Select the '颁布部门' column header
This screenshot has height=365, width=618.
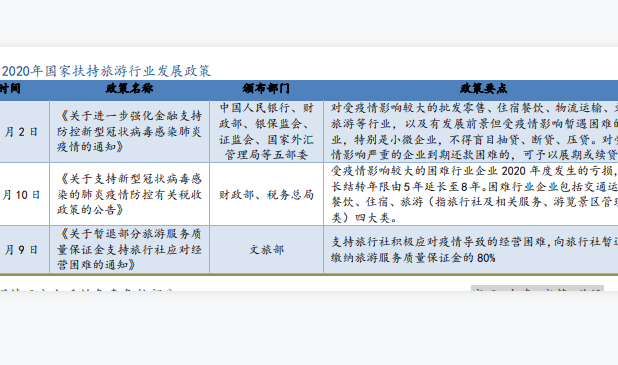coord(266,88)
